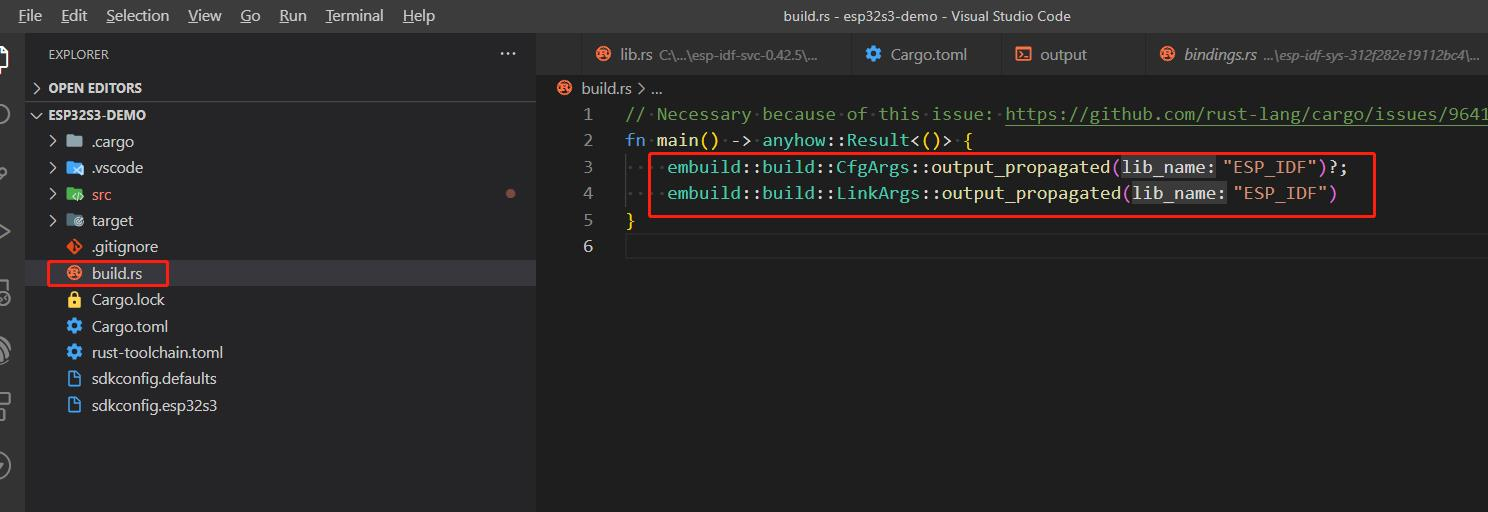Click the gear icon of rust-toolchain.toml
This screenshot has height=512, width=1488.
74,352
